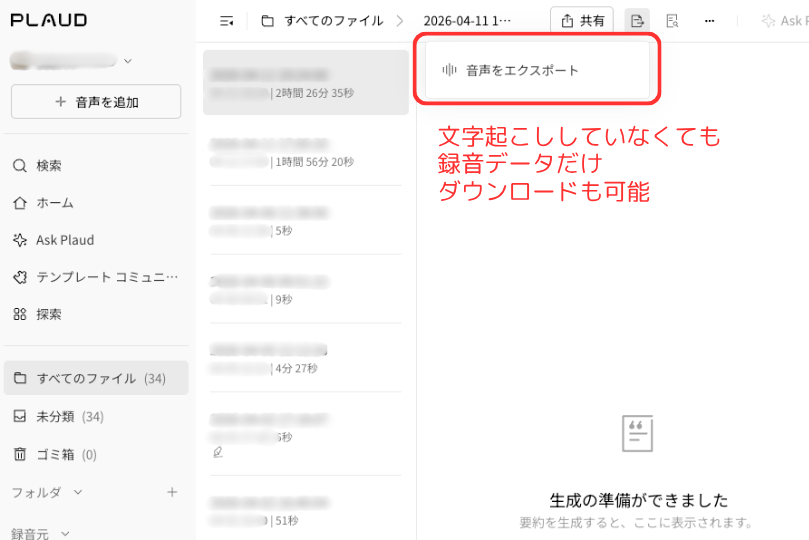Viewport: 809px width, 540px height.
Task: Open the three-dot more options menu
Action: coord(709,21)
